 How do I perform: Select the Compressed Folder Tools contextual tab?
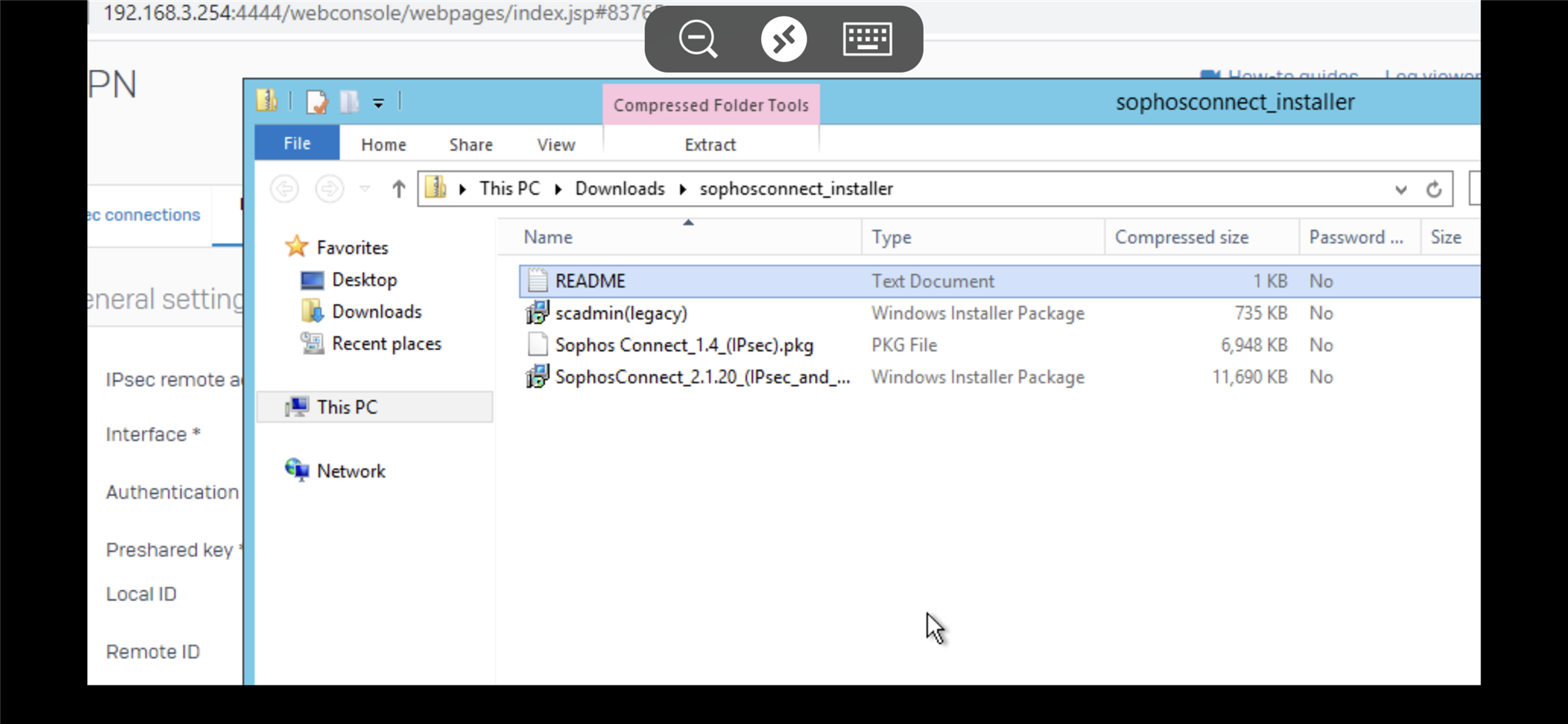[711, 105]
